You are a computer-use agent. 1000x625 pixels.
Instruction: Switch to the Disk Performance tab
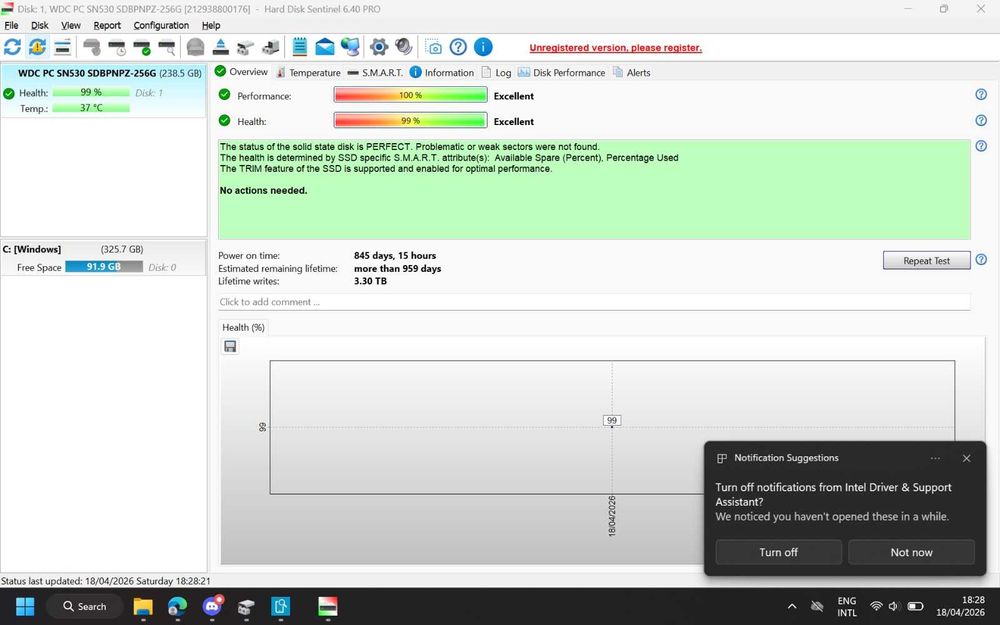pyautogui.click(x=561, y=73)
